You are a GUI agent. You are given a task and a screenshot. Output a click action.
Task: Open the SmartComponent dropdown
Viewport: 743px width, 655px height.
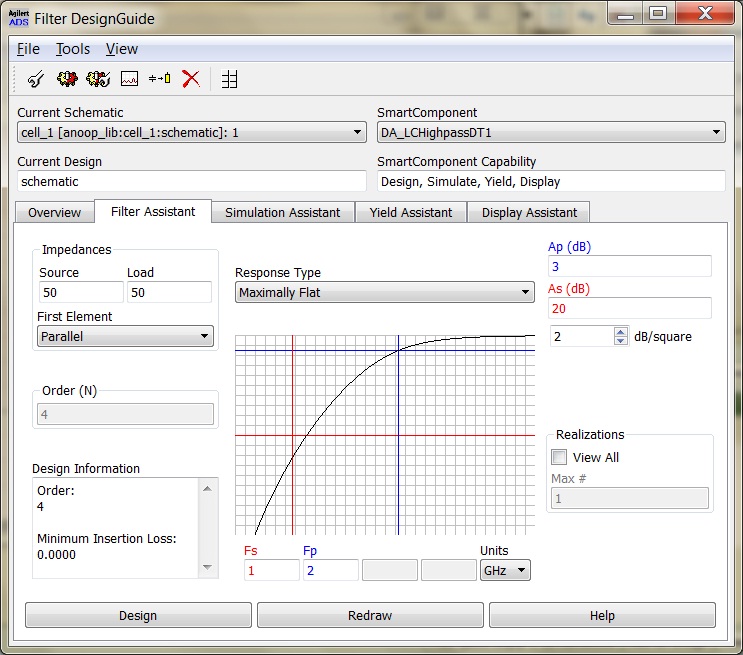[551, 132]
